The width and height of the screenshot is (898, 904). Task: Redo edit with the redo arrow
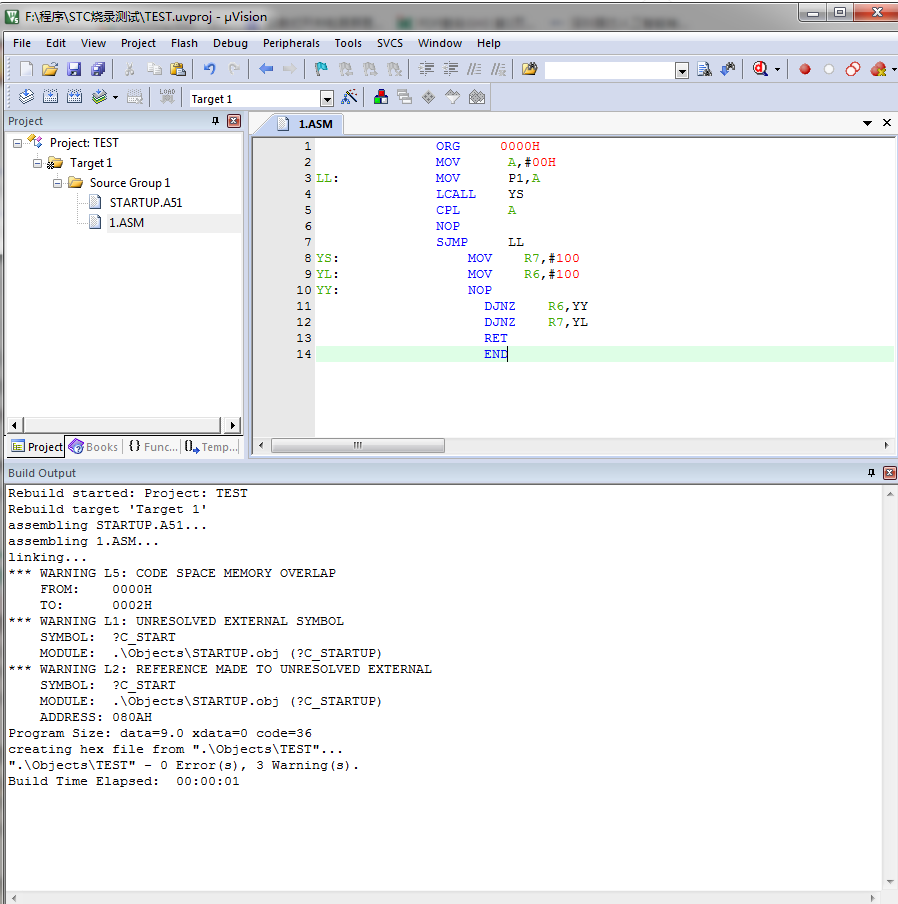[x=233, y=70]
